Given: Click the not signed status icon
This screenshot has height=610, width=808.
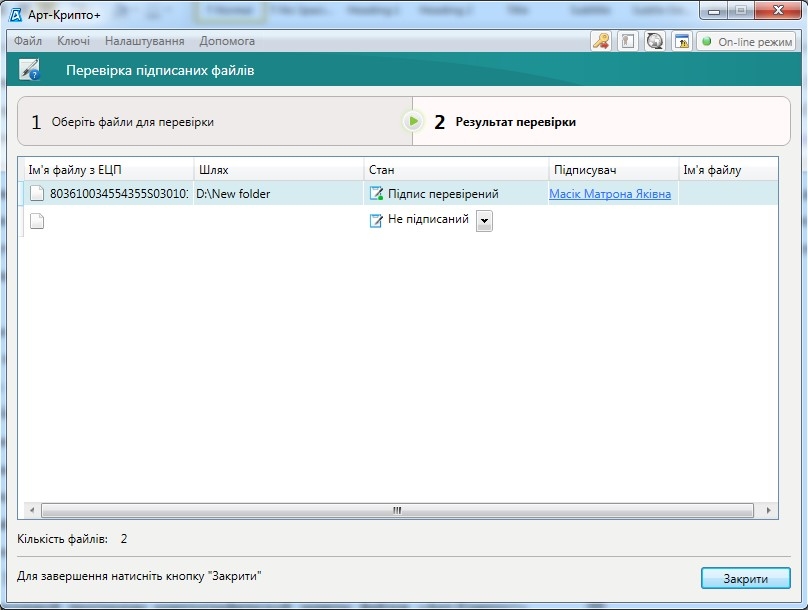Looking at the screenshot, I should (x=376, y=220).
